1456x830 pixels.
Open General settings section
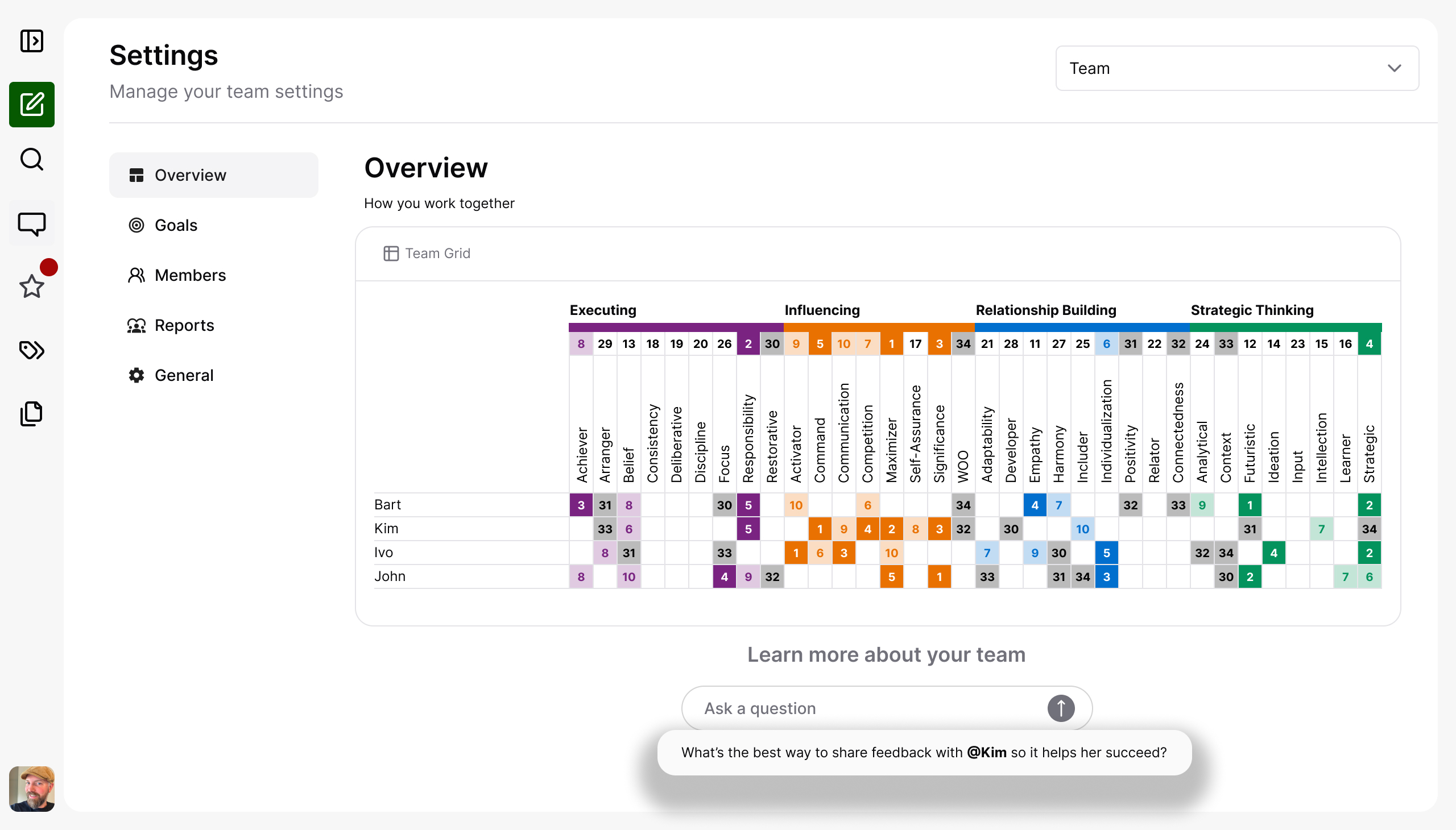point(184,375)
